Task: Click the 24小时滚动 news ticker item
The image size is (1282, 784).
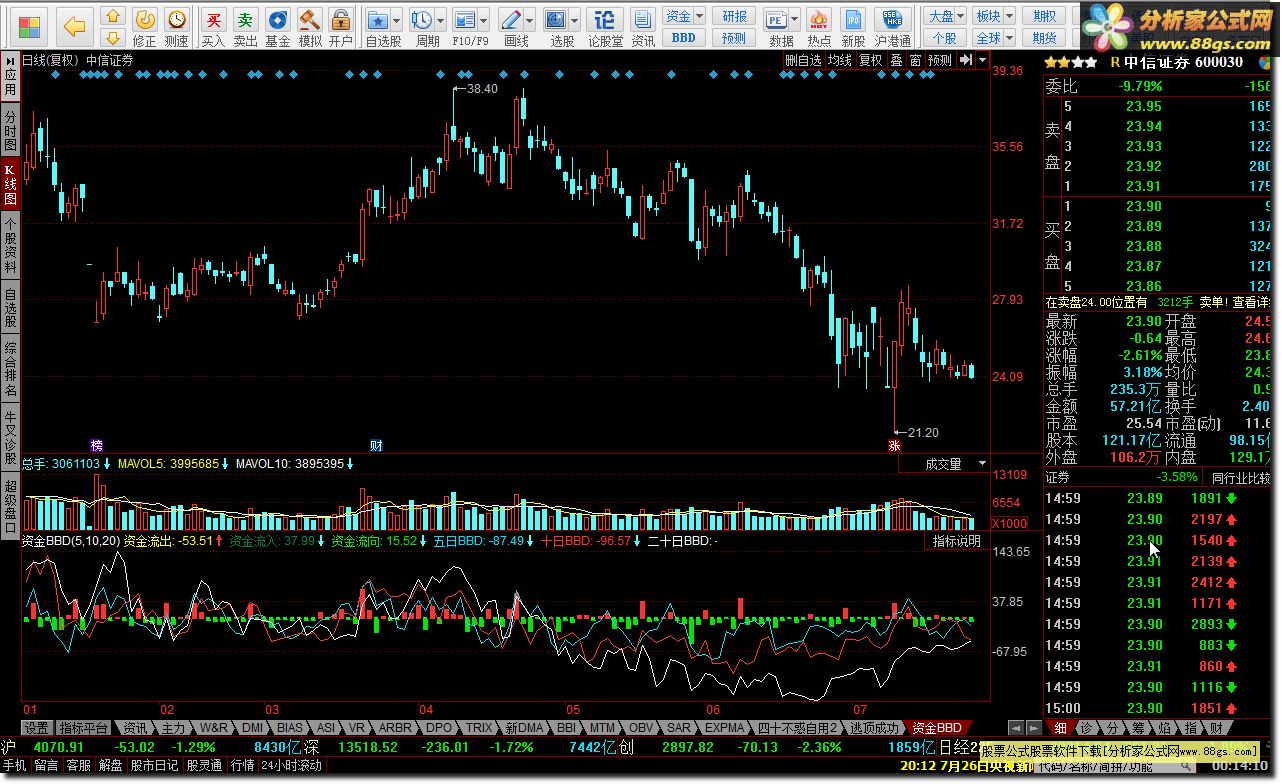Action: (291, 765)
